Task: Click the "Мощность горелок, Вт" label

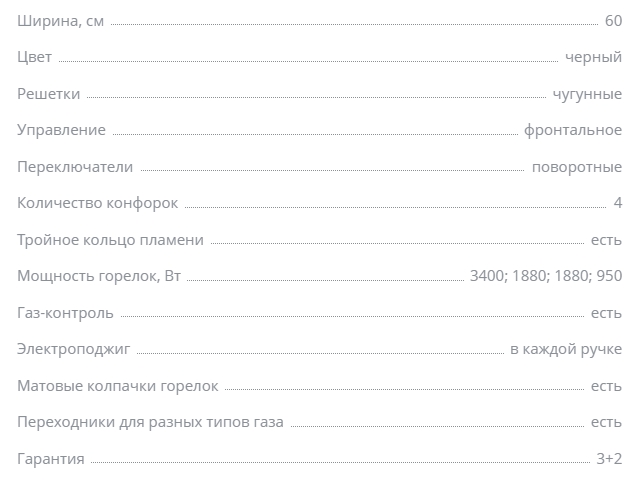Action: point(99,276)
